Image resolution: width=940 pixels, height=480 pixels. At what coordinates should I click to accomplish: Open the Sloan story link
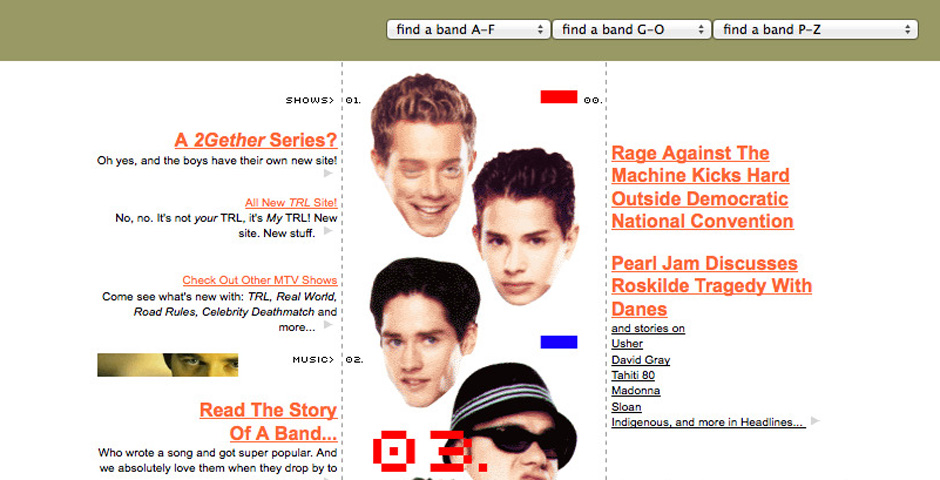[x=626, y=407]
